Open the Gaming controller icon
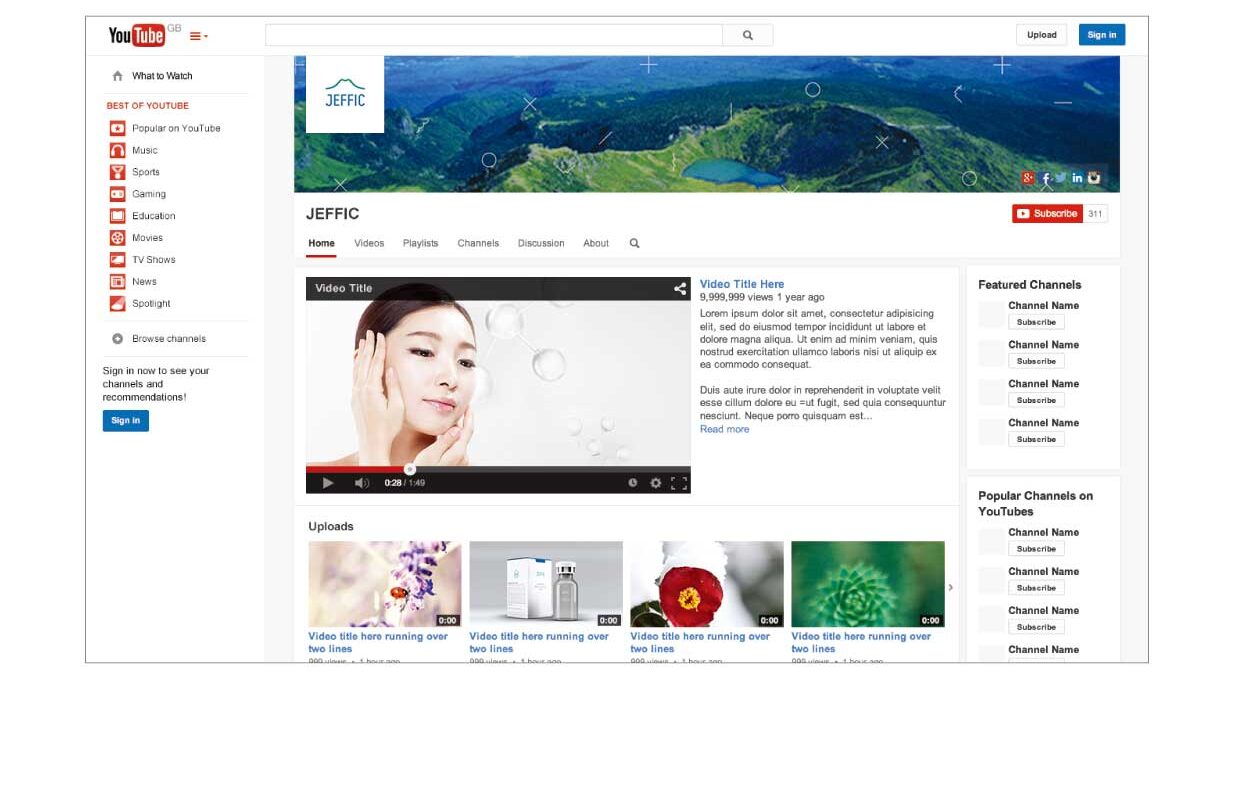The height and width of the screenshot is (800, 1240). (117, 194)
